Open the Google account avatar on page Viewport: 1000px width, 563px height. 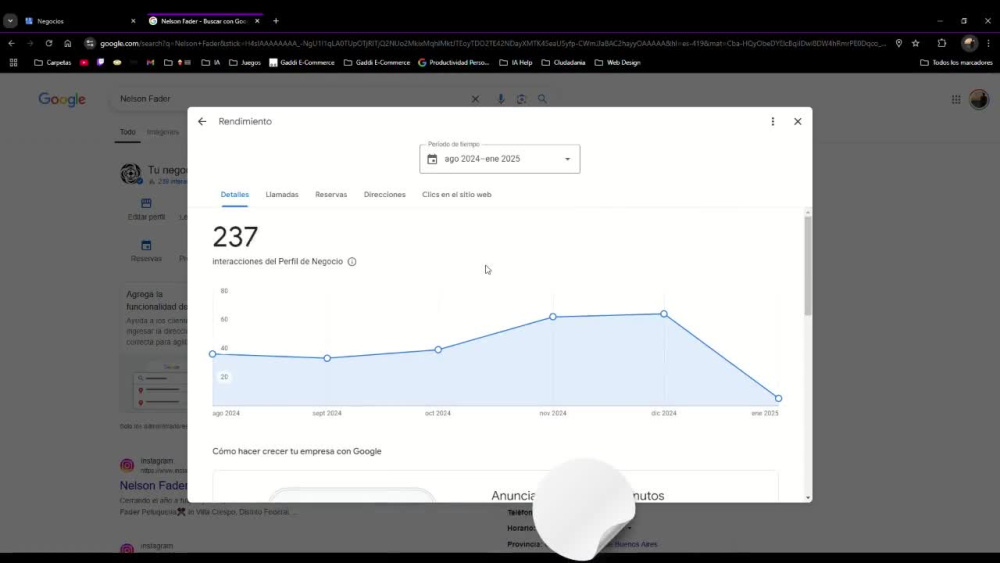click(979, 99)
